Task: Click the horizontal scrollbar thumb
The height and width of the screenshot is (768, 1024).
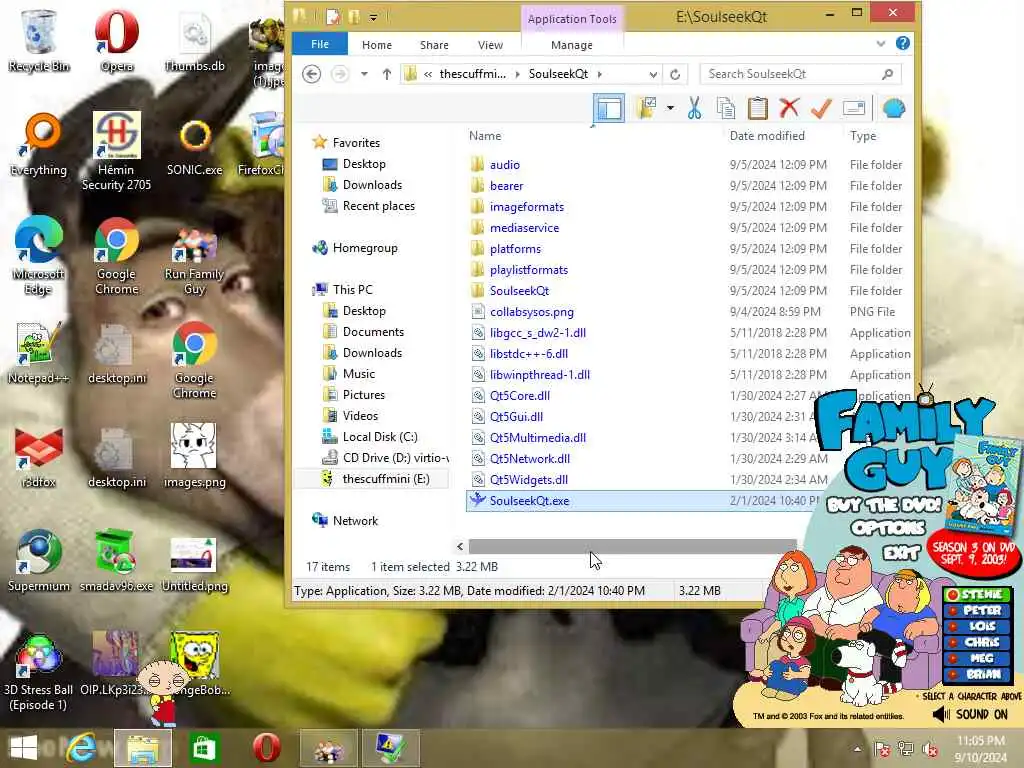Action: [632, 546]
